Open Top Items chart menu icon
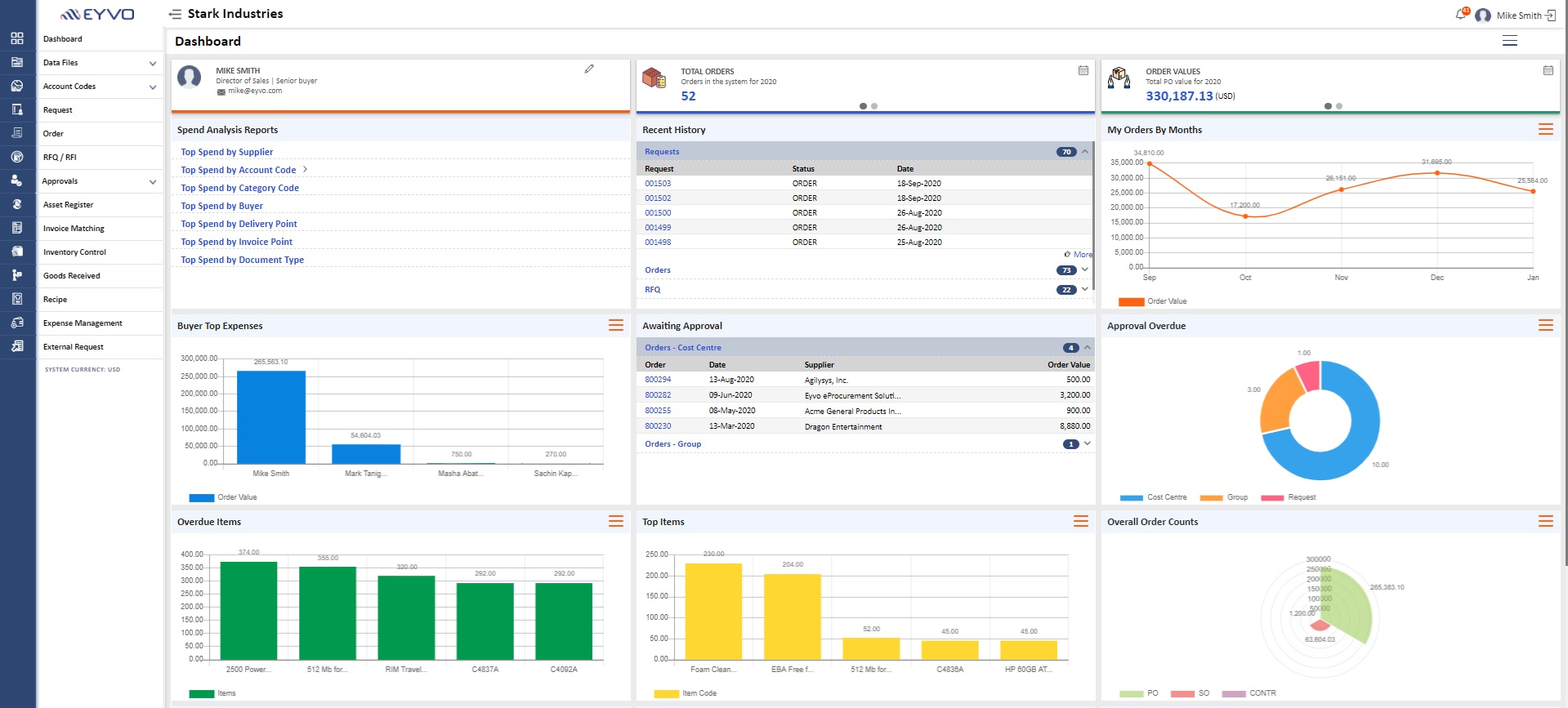Viewport: 1568px width, 708px height. click(1081, 521)
